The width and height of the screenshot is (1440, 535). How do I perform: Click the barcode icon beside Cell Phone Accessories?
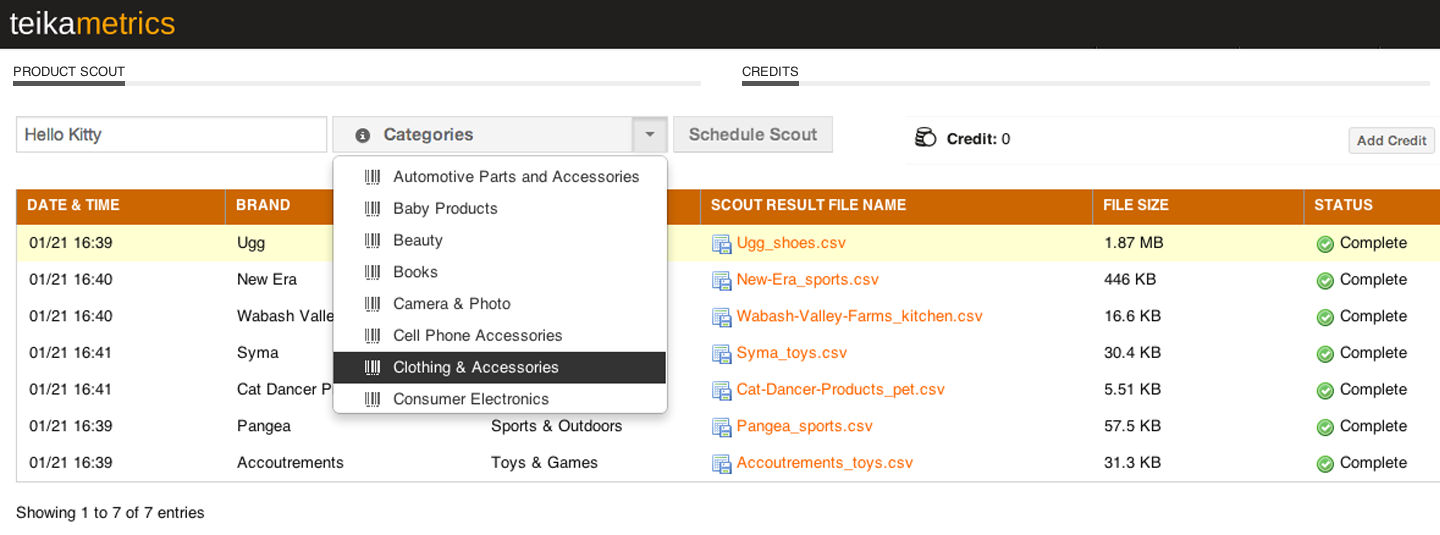[x=372, y=336]
